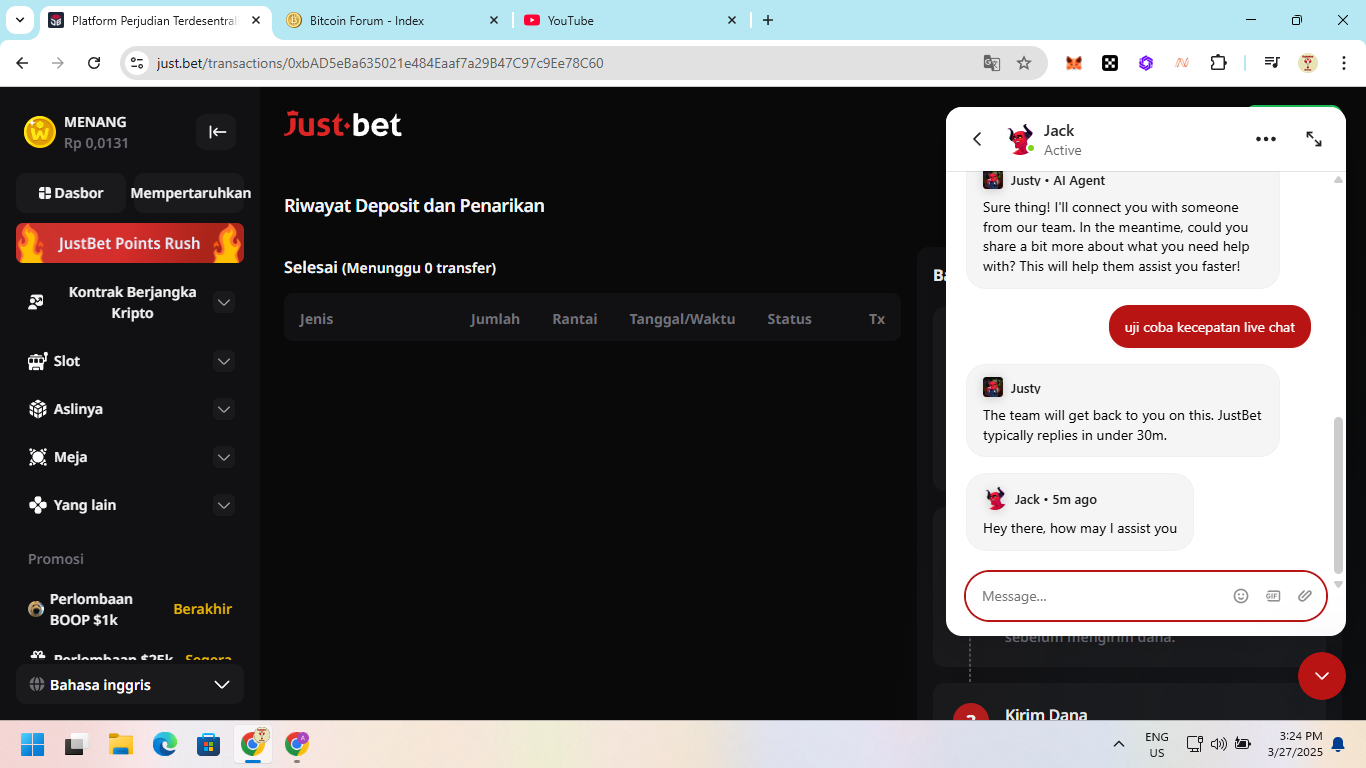Screen dimensions: 1366x768
Task: Open Perlombaan BOOP $1k promotion
Action: pos(130,609)
